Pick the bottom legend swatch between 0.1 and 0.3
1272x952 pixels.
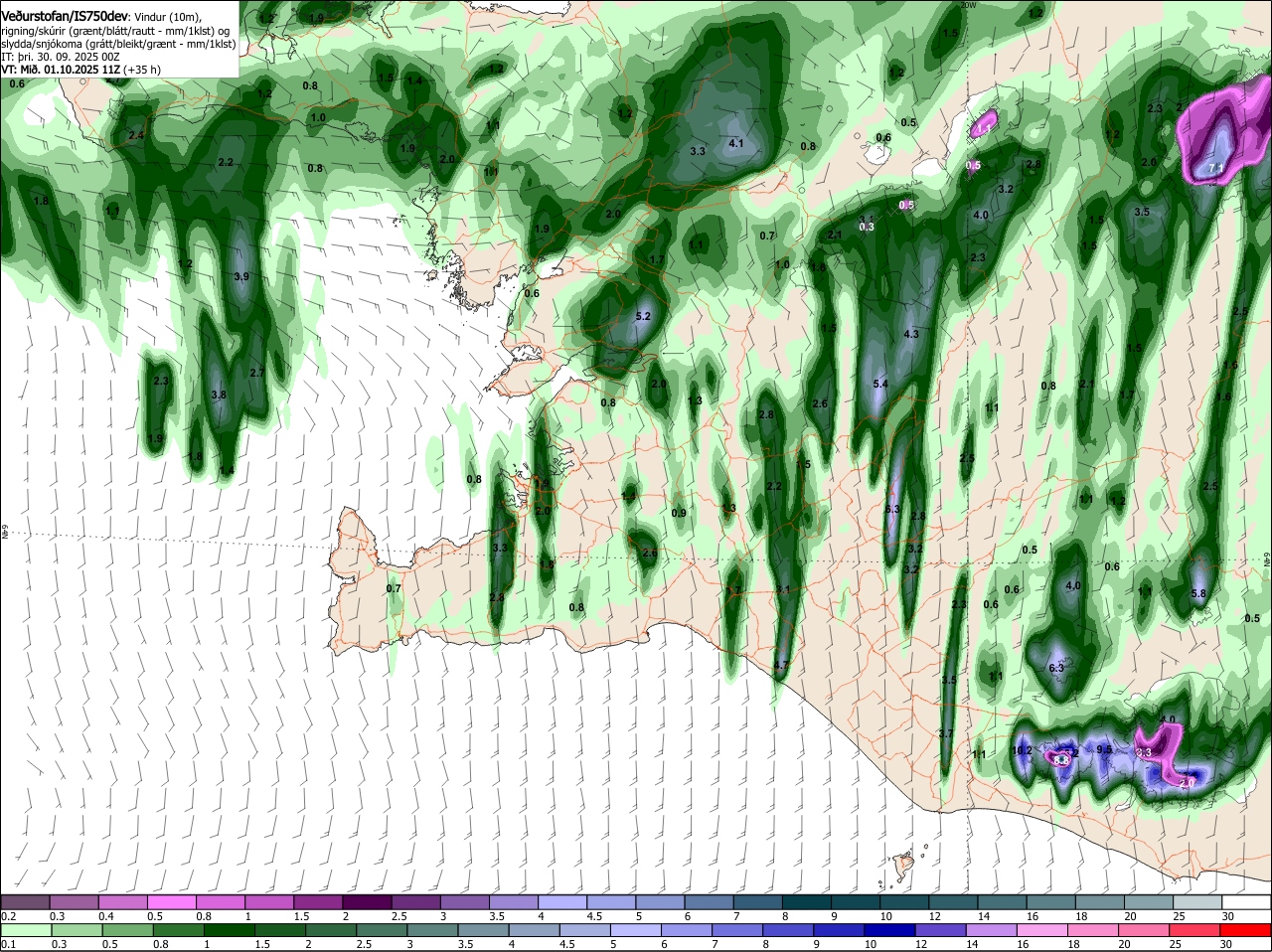[x=25, y=930]
